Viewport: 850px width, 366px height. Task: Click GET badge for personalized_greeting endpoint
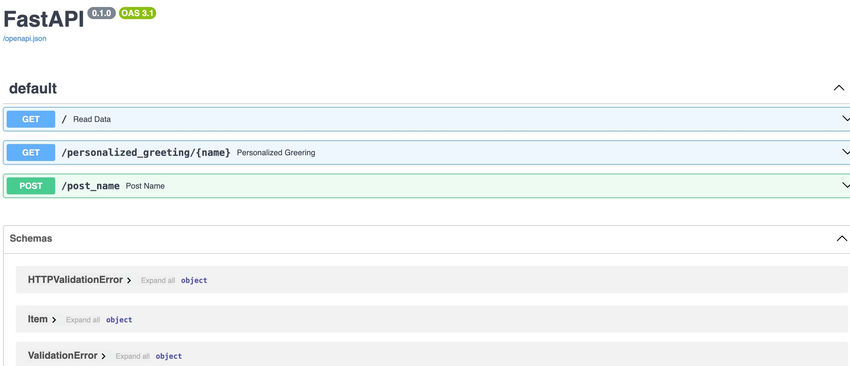[x=31, y=152]
